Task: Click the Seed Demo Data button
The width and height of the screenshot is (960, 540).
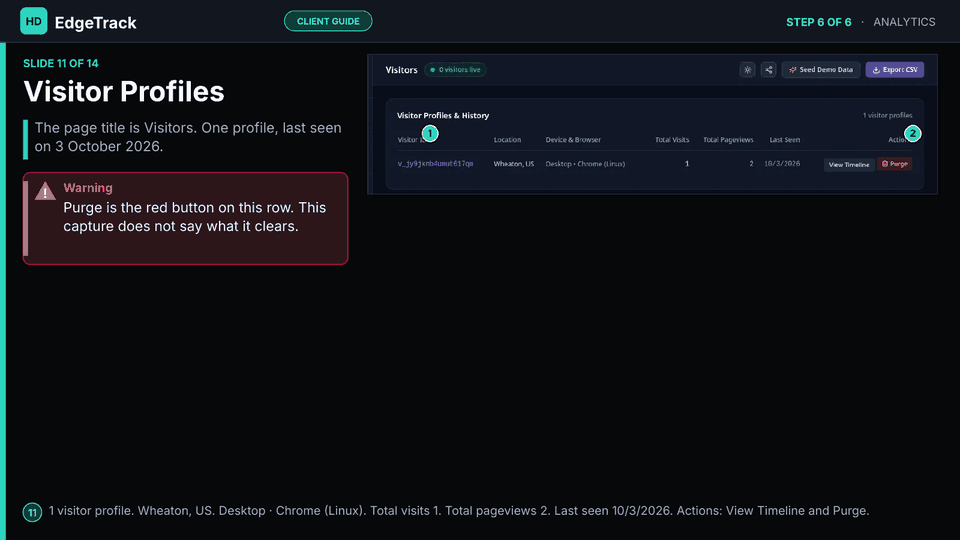Action: (821, 70)
